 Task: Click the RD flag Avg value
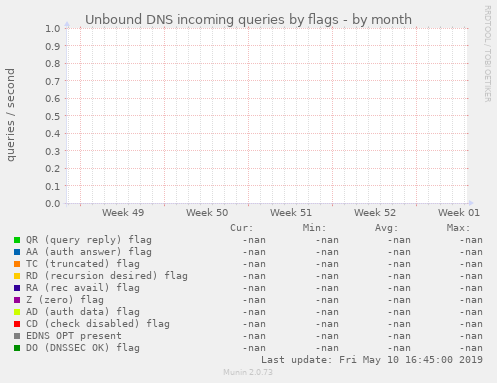point(399,276)
